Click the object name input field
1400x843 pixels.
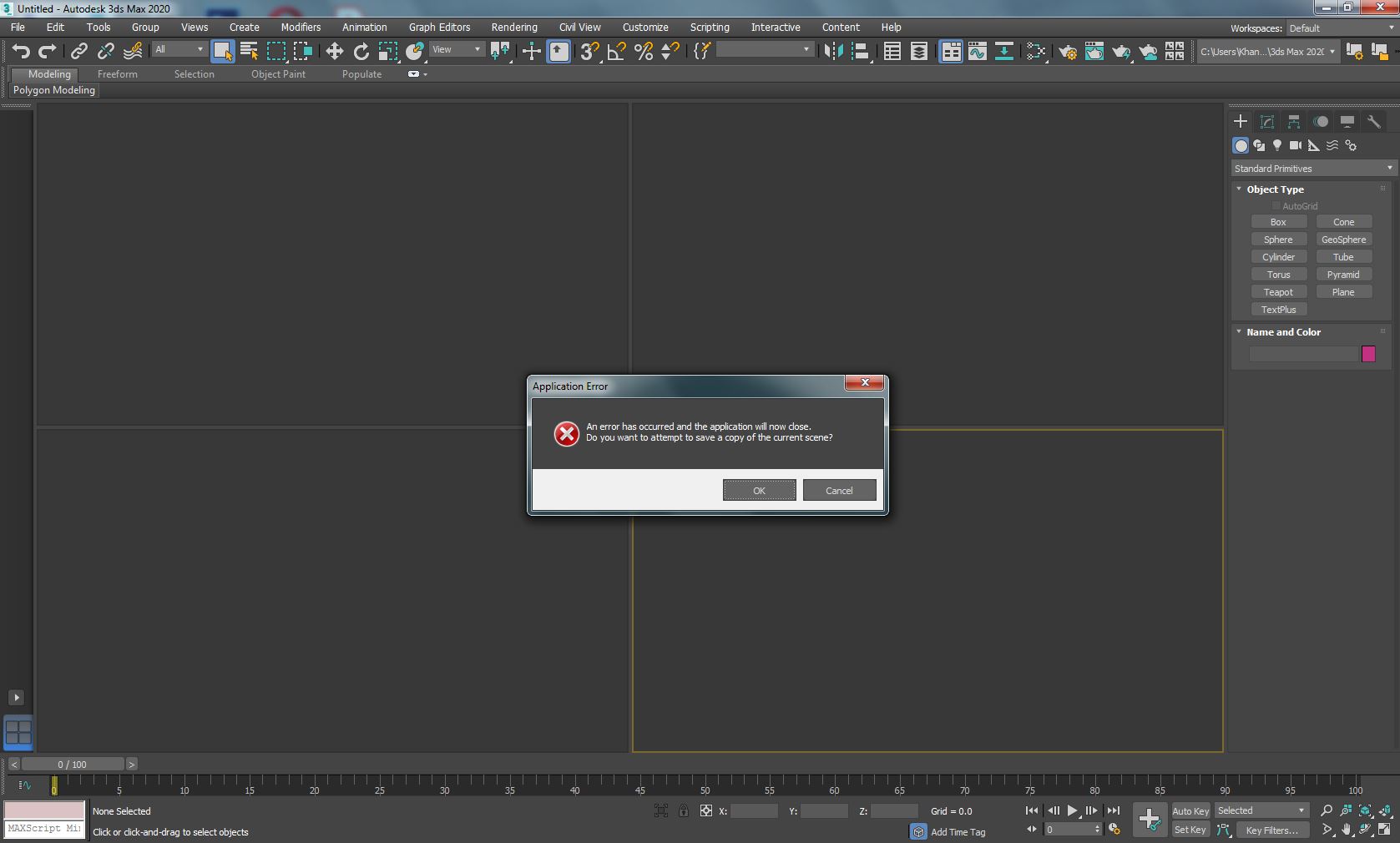pyautogui.click(x=1303, y=354)
